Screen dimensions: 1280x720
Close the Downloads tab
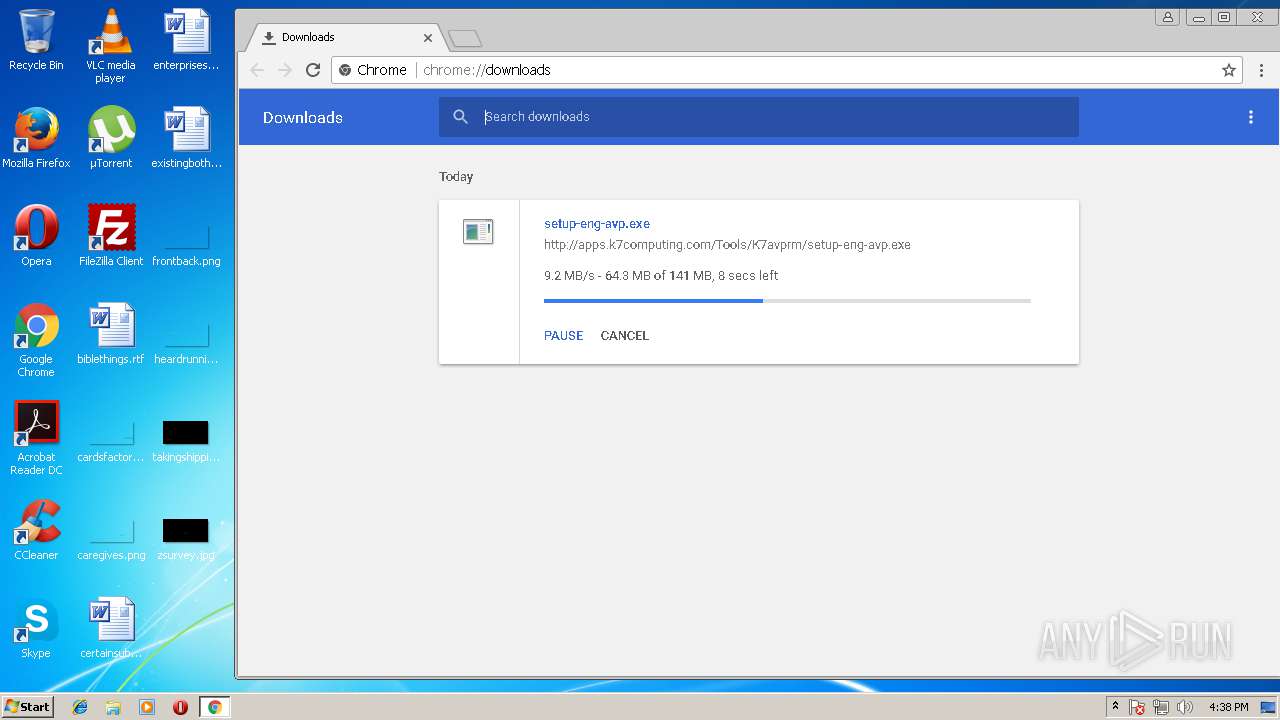point(428,38)
